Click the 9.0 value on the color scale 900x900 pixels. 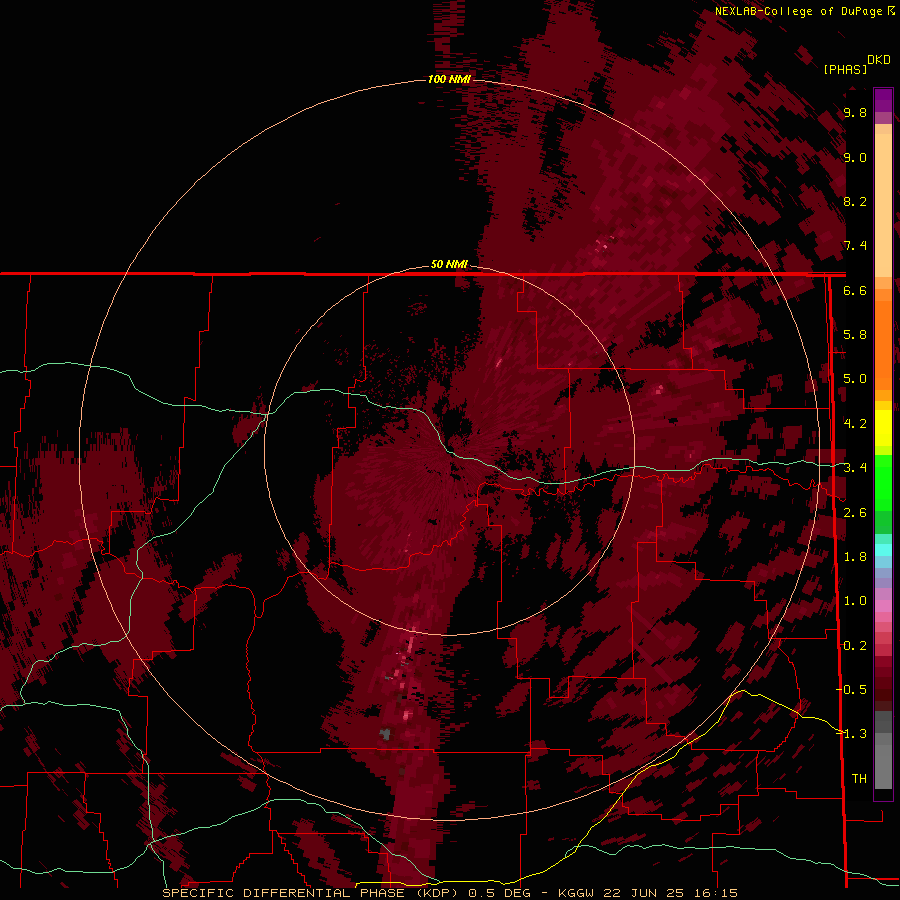click(855, 157)
